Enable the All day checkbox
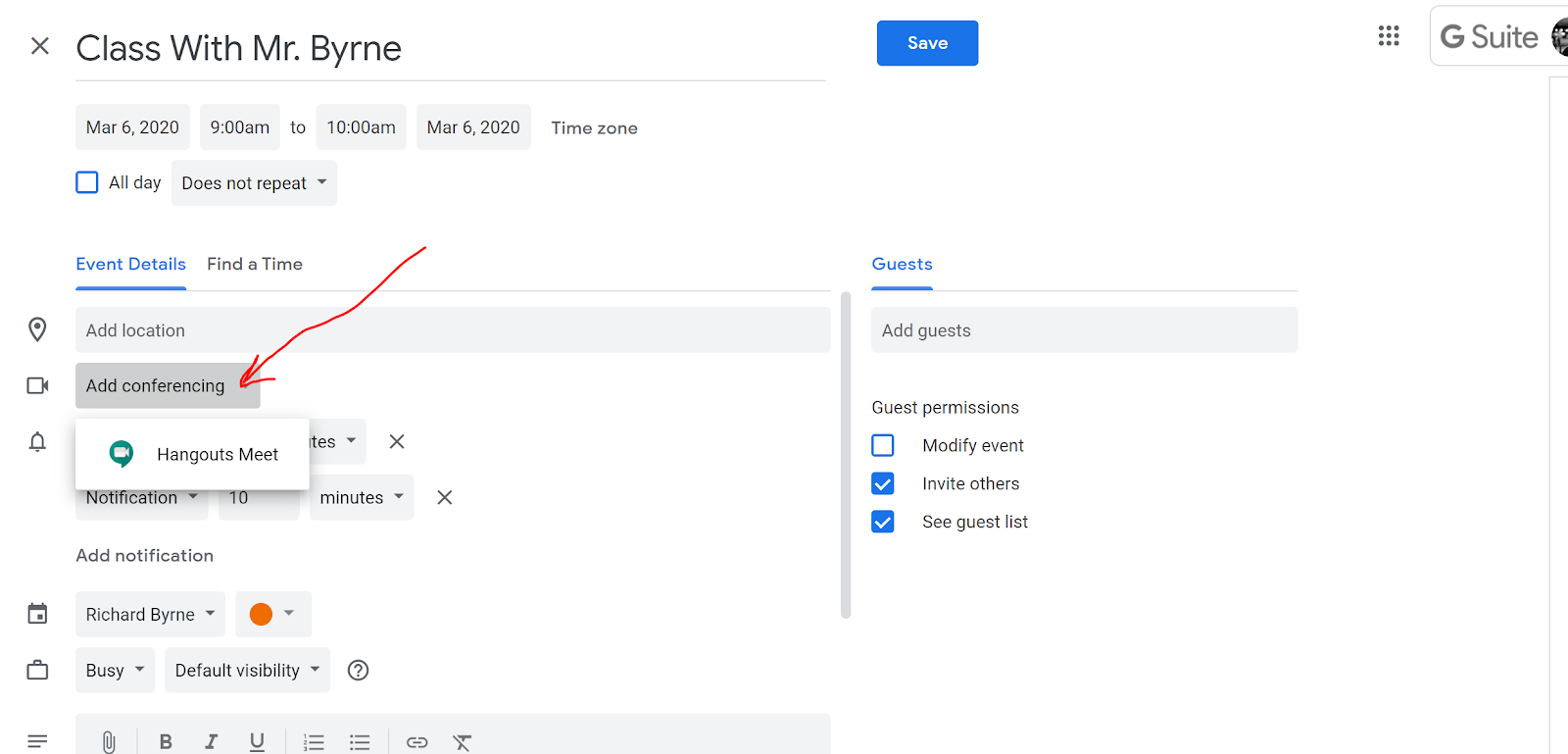This screenshot has width=1568, height=754. pyautogui.click(x=87, y=182)
